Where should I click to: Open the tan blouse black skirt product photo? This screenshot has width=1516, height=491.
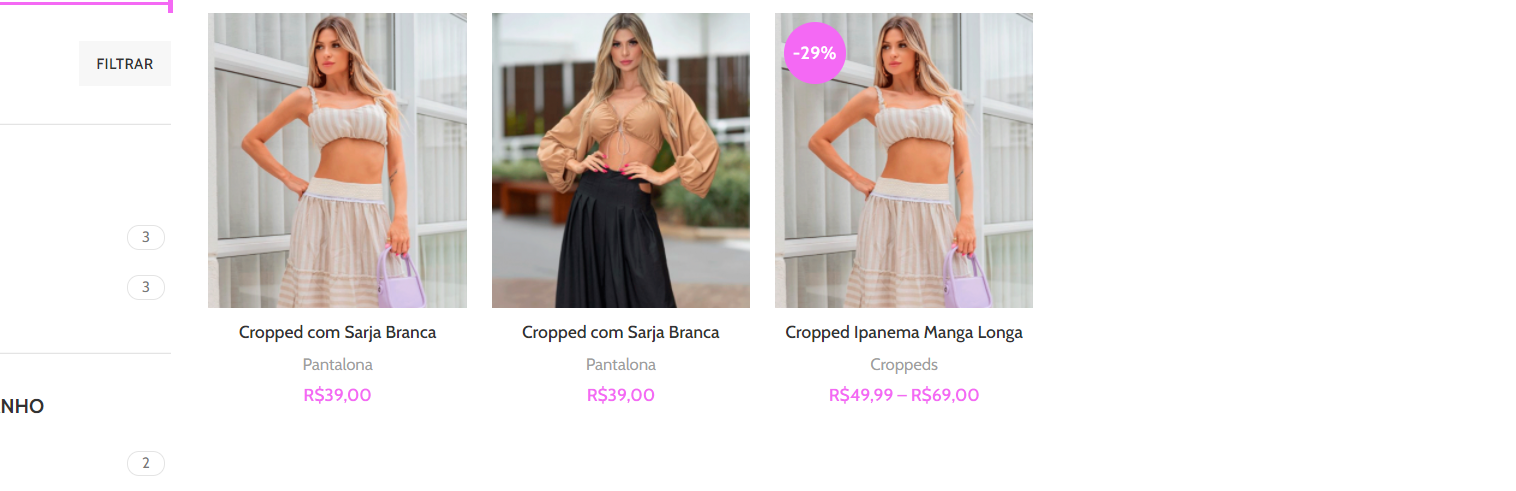tap(620, 160)
